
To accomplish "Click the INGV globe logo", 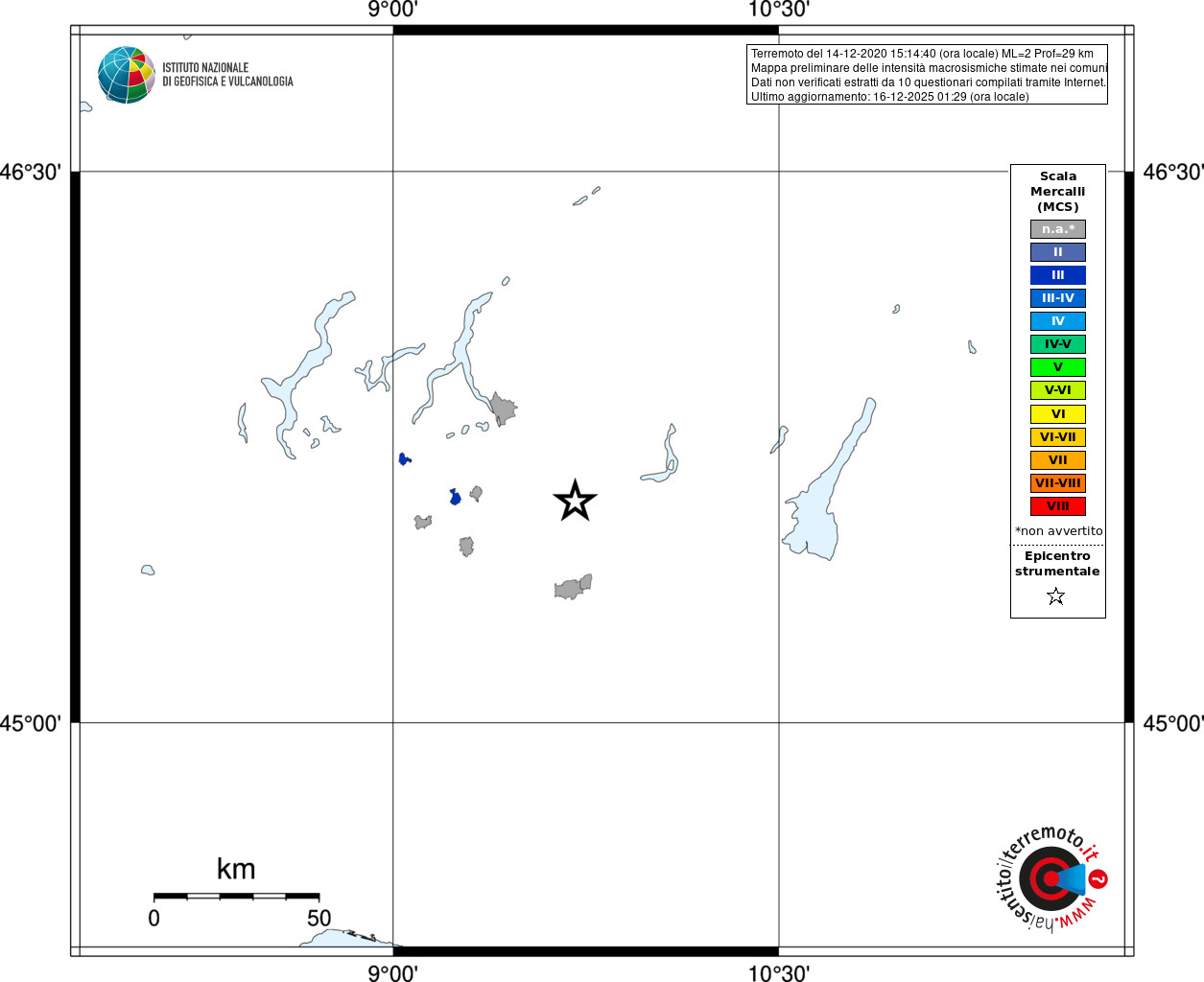I will click(x=127, y=75).
